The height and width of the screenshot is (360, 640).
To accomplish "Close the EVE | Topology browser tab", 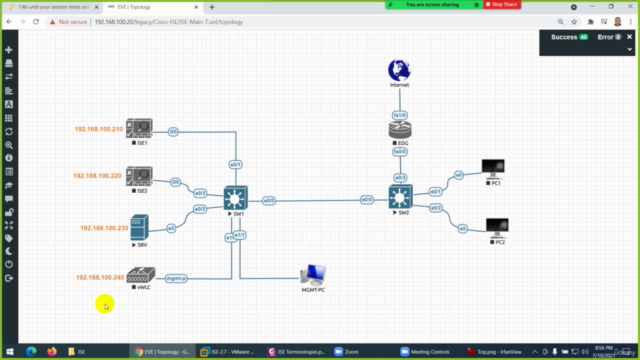I will pos(196,7).
